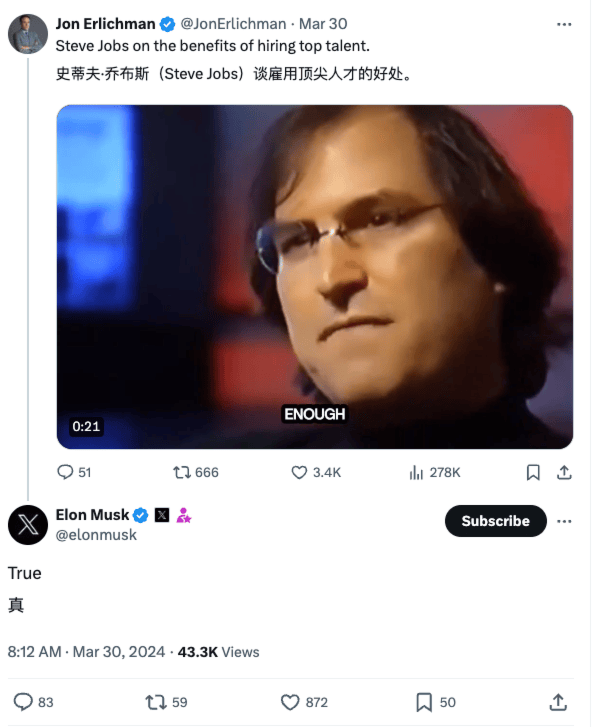Bookmark Jon Erlichman's tweet
This screenshot has width=606, height=727.
point(533,472)
